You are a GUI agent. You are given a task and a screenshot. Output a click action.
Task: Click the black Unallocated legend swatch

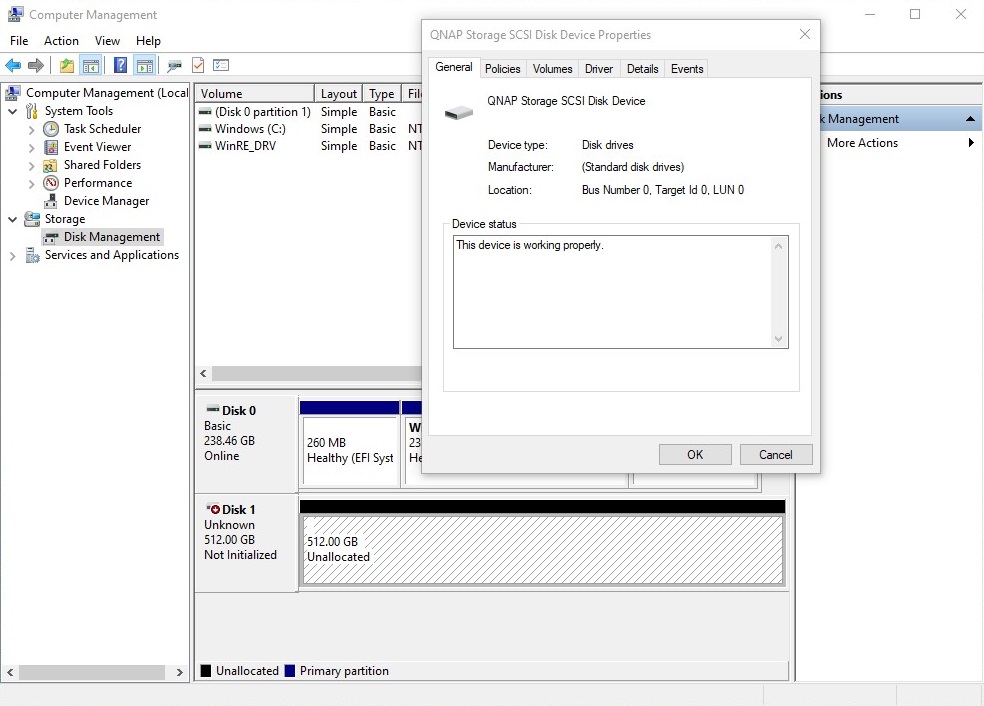(206, 671)
